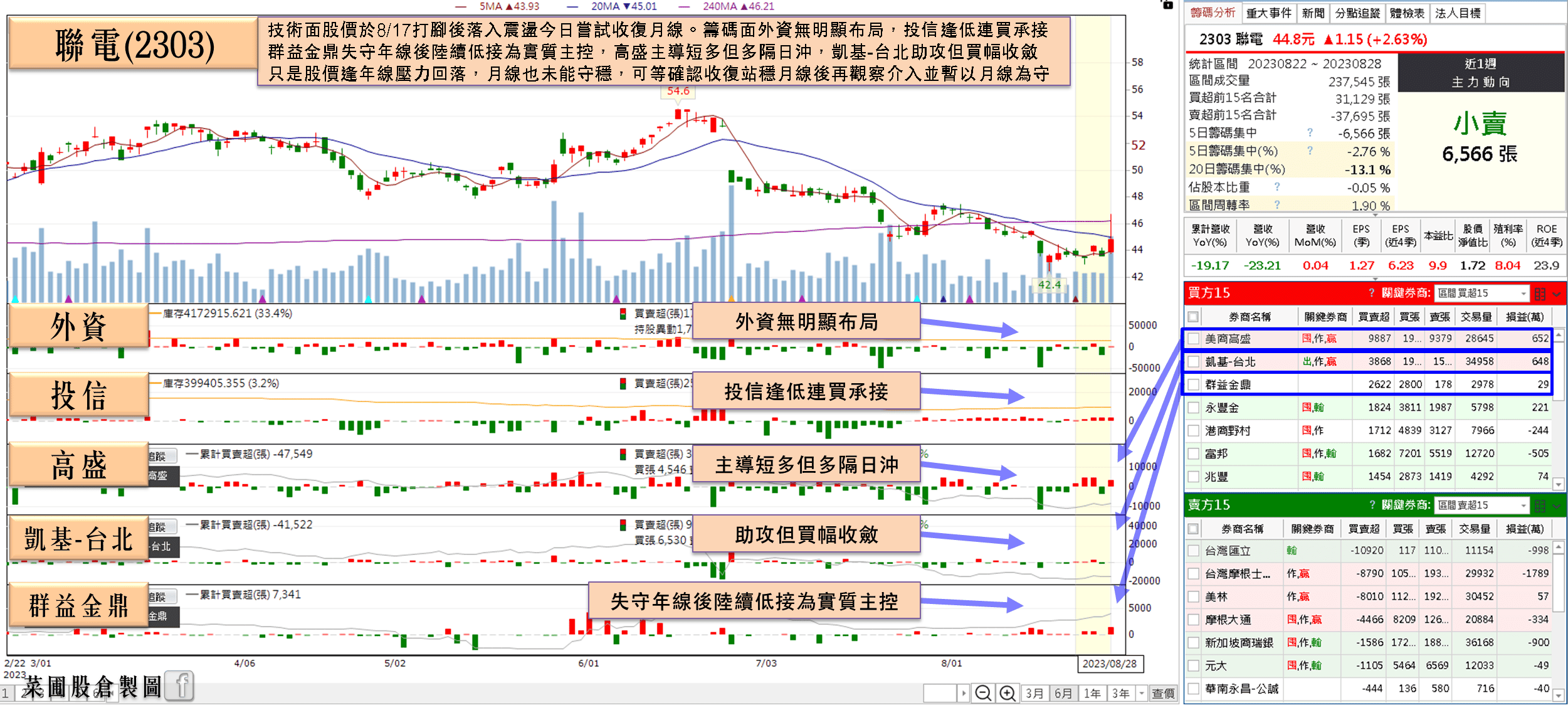
Task: Tick the checkbox for 港商野村
Action: tap(1193, 431)
